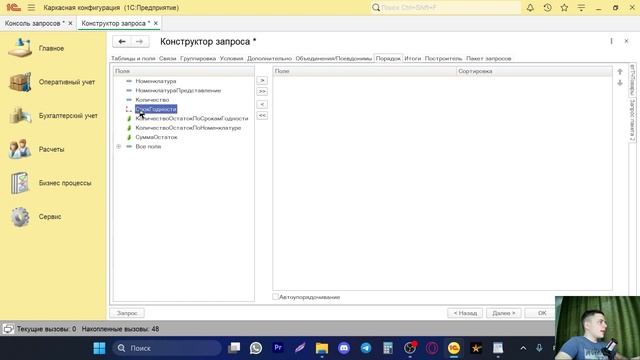Move sort field up with arrow
The height and width of the screenshot is (360, 640).
point(620,72)
